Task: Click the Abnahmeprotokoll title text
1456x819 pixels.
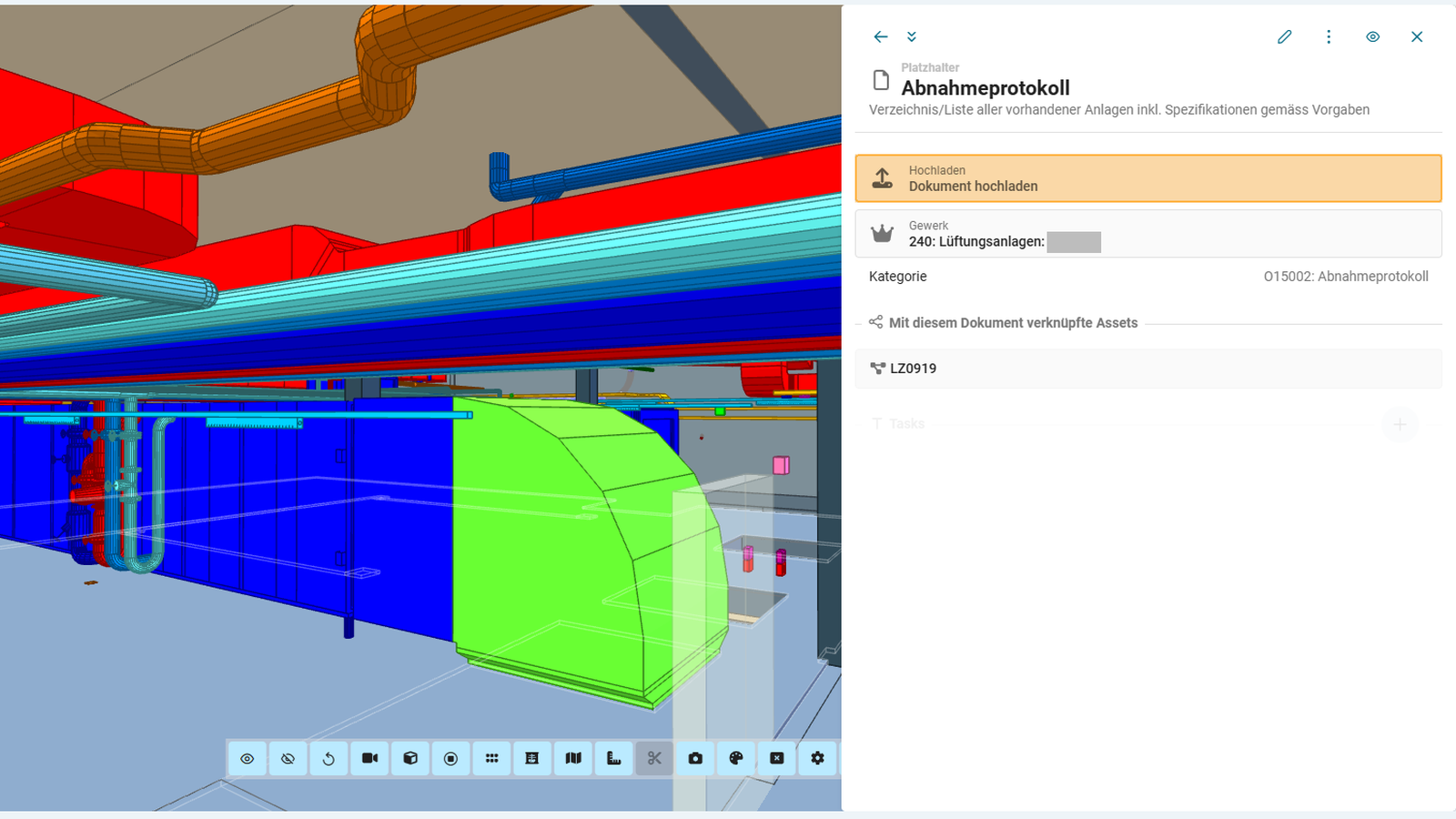Action: tap(986, 88)
